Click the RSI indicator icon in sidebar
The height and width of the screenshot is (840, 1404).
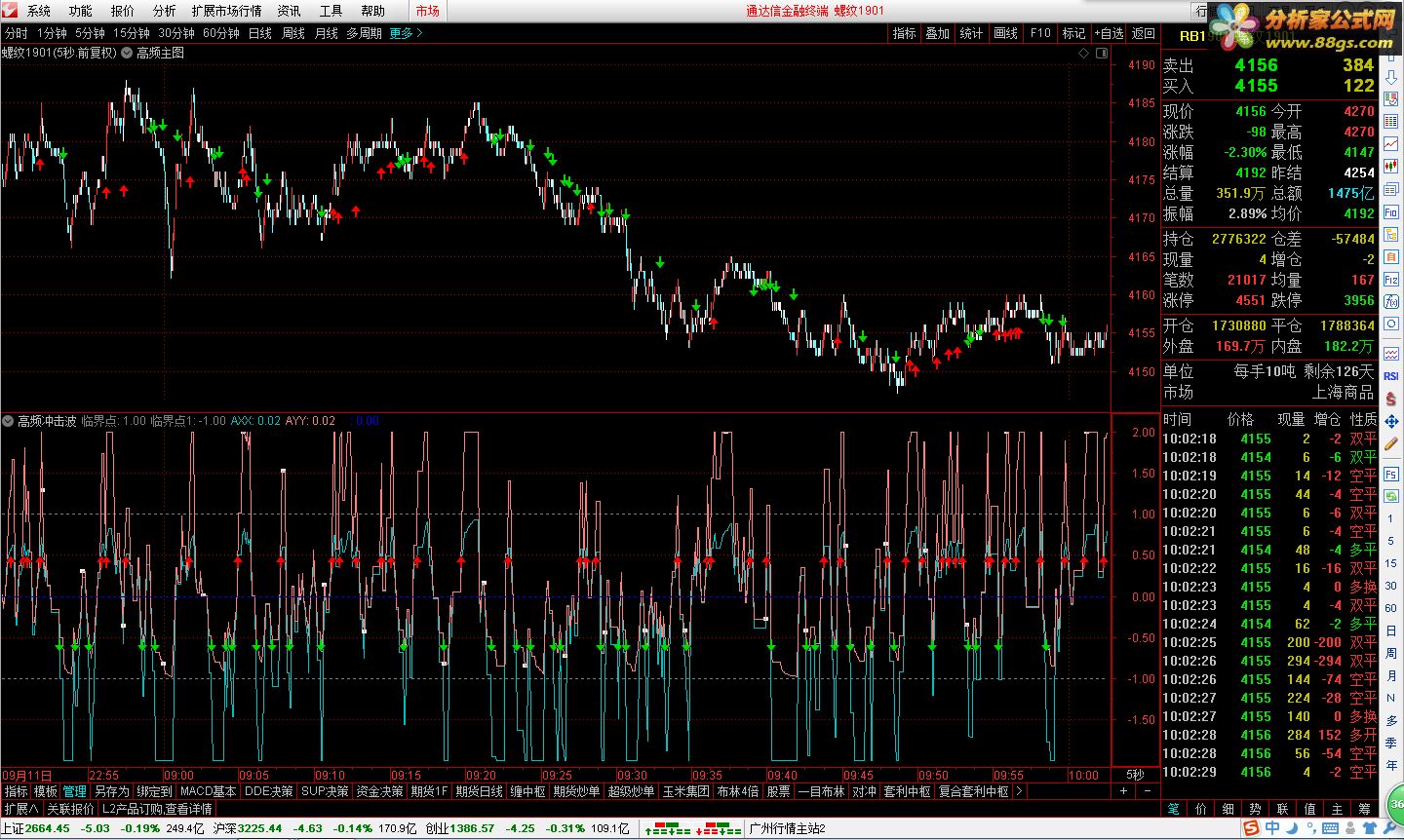(x=1391, y=375)
